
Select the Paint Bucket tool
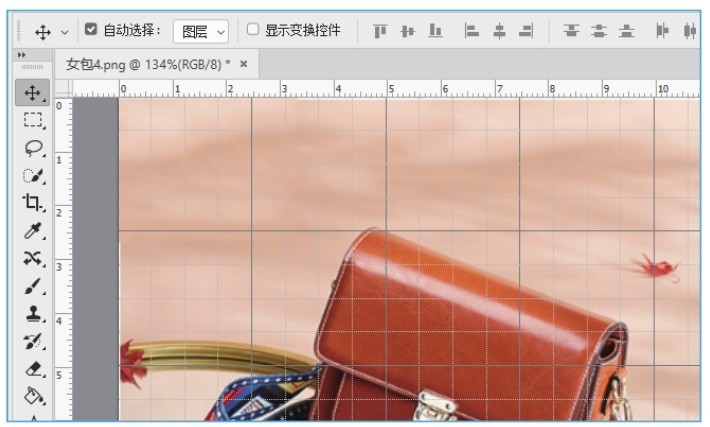(x=33, y=396)
